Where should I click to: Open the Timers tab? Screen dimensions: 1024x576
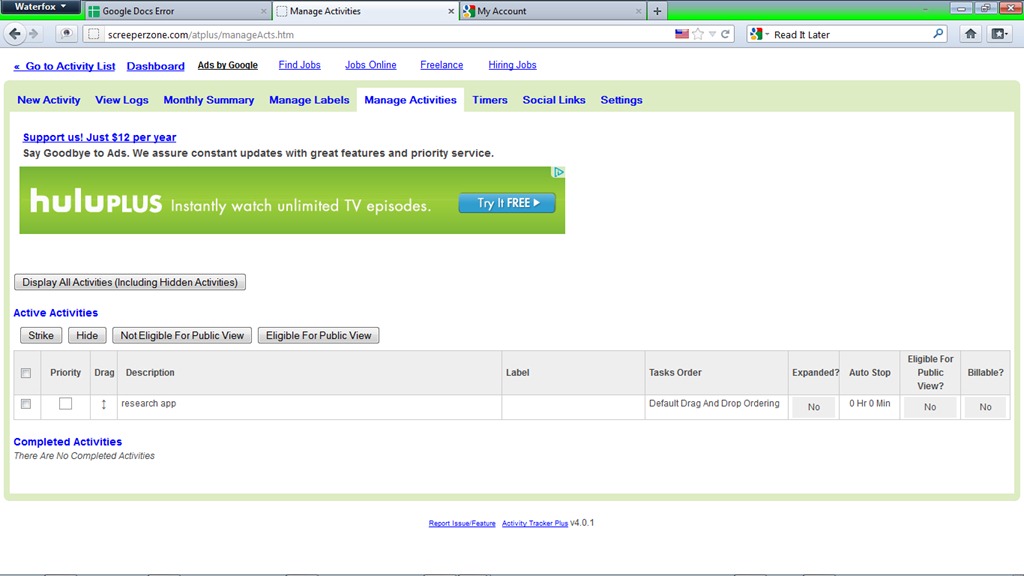click(490, 100)
